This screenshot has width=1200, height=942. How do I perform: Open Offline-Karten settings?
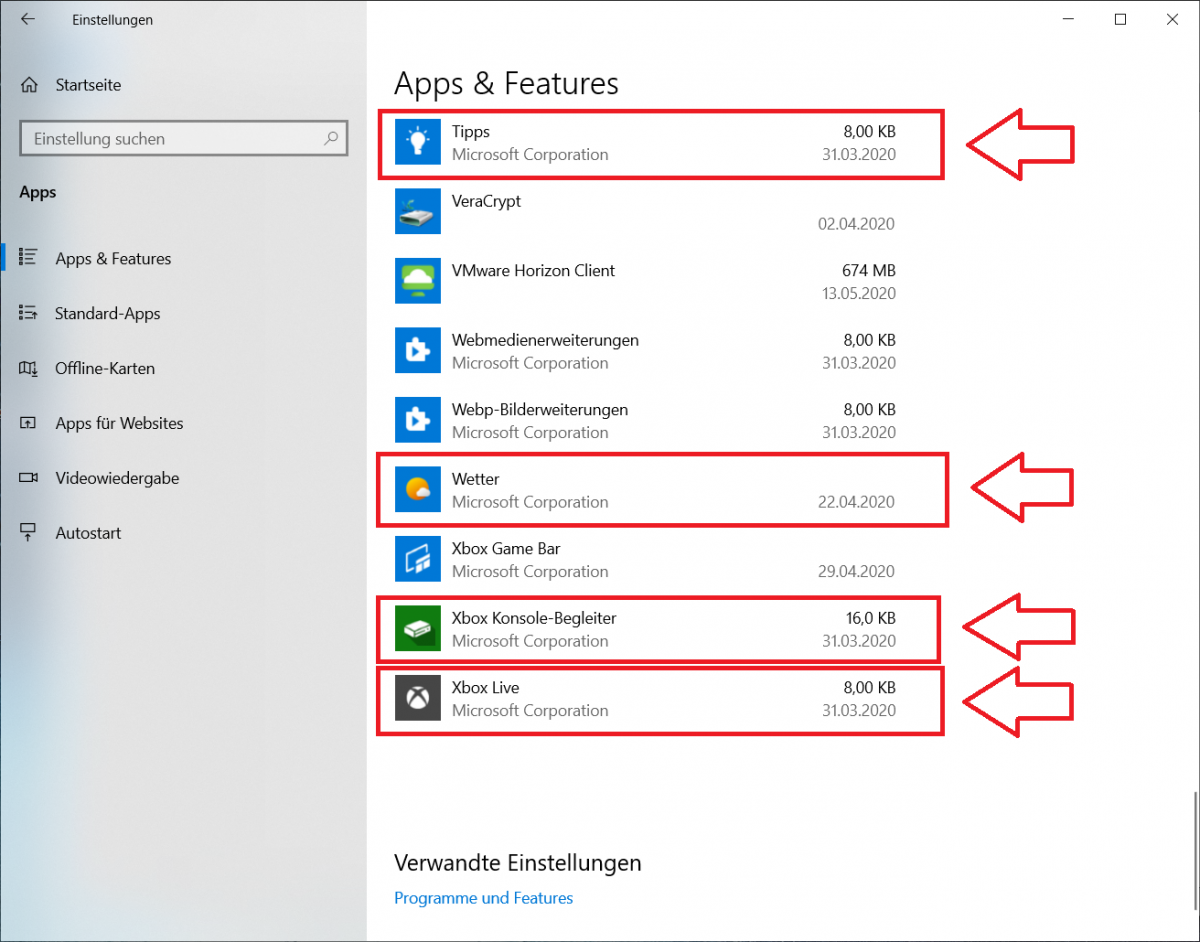click(105, 368)
